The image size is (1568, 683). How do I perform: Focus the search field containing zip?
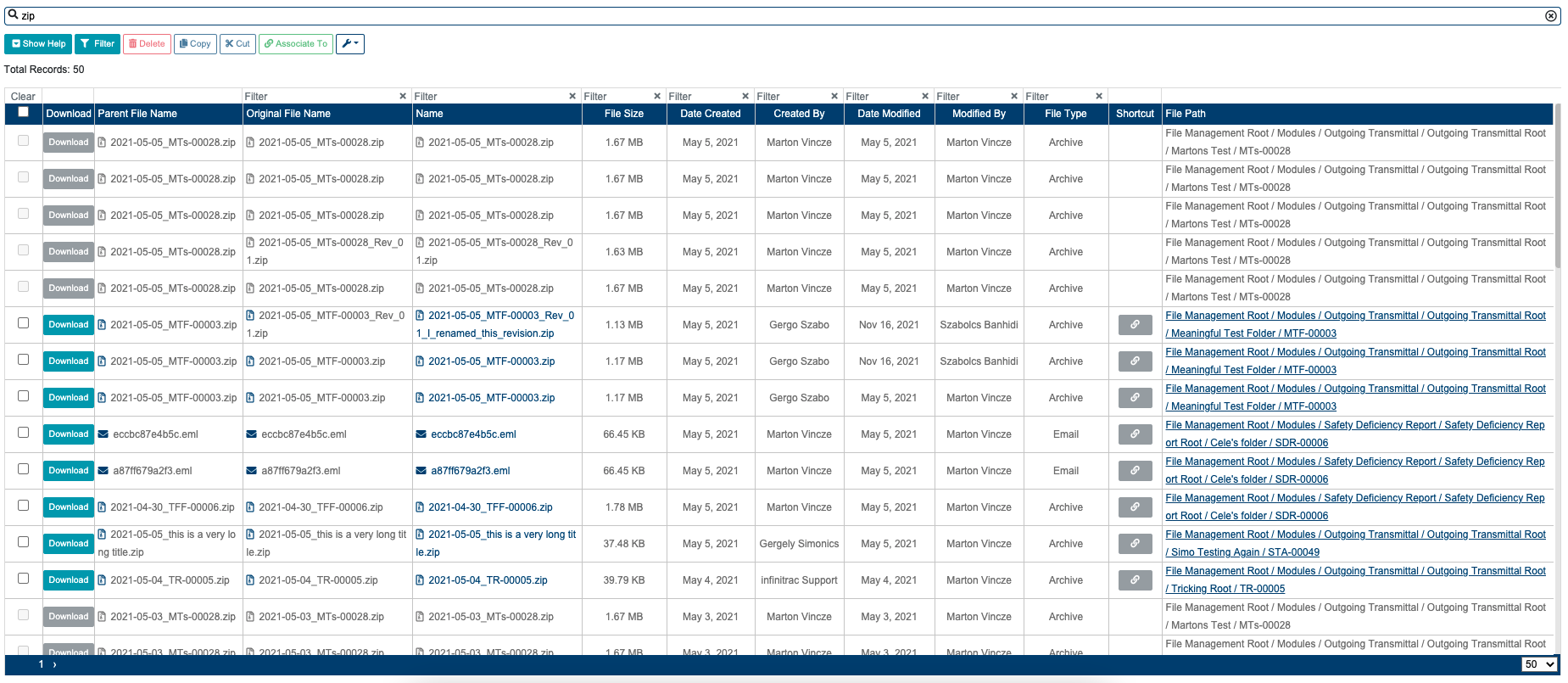pyautogui.click(x=780, y=15)
